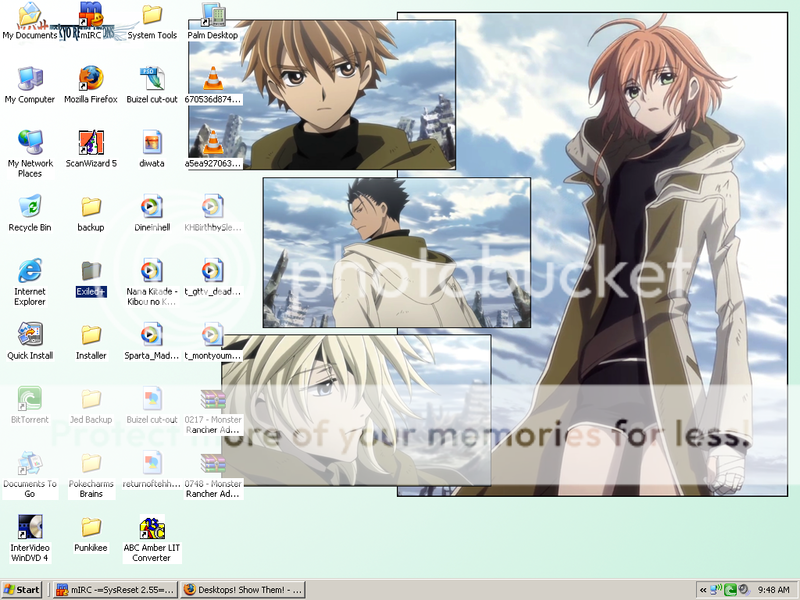Select the t_gttv_dead... media file

click(213, 278)
